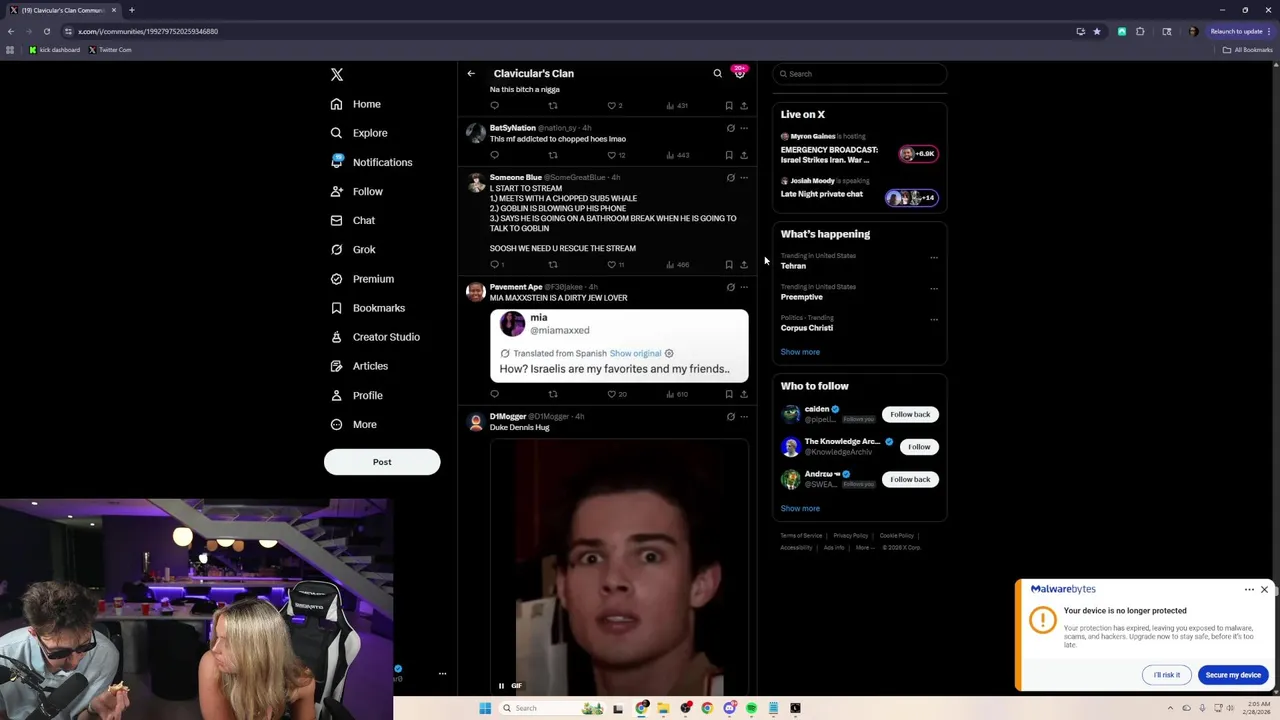The image size is (1280, 720).
Task: Open Home in the X sidebar
Action: (356, 104)
